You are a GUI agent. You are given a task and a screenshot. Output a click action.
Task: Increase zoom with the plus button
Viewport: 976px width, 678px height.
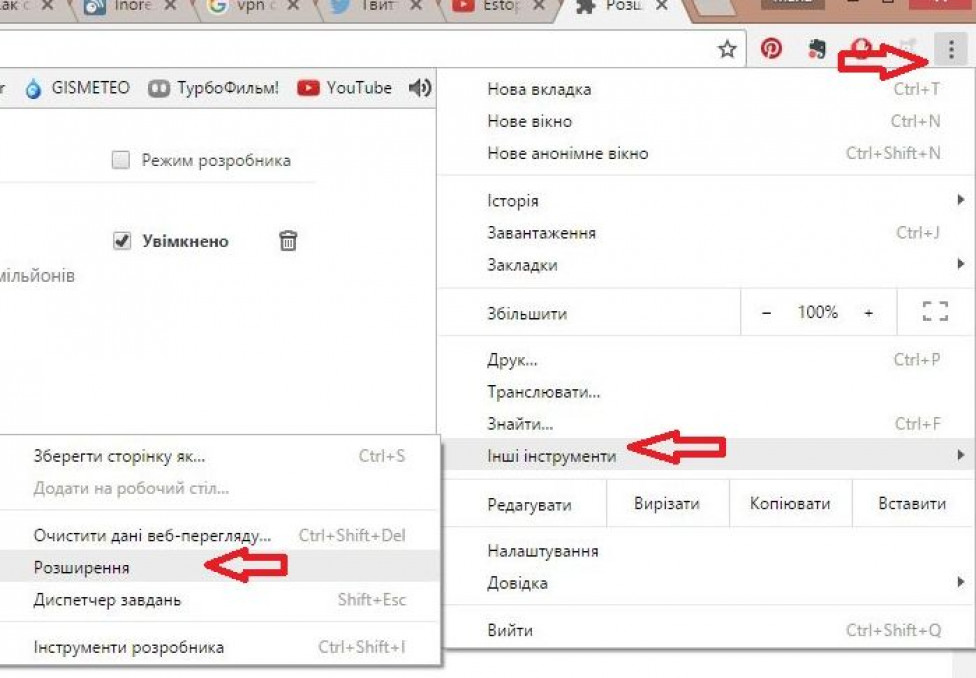868,313
